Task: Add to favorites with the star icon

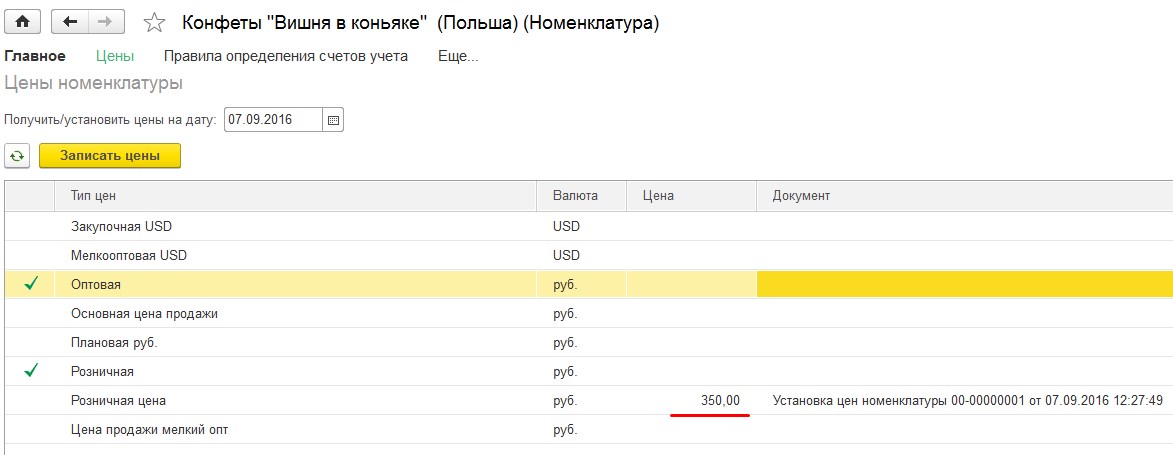Action: click(154, 23)
